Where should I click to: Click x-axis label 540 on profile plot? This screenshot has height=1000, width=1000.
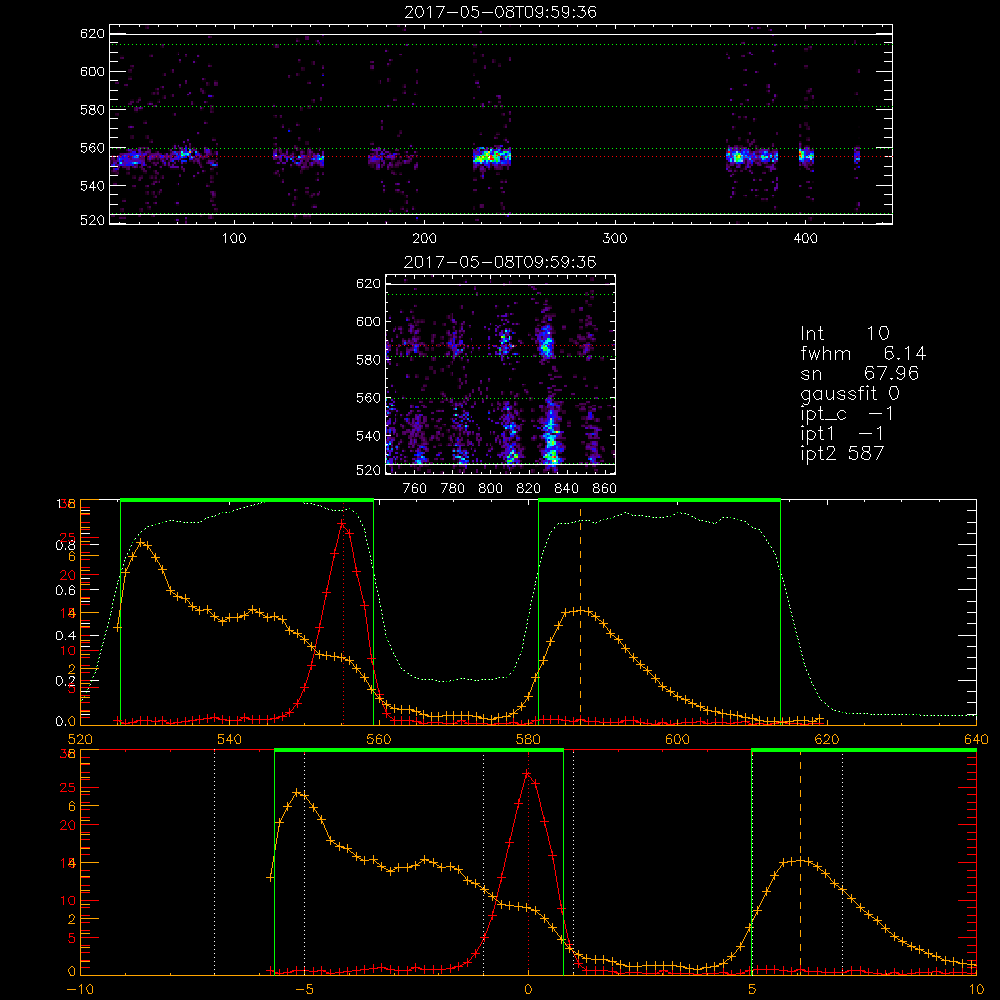[x=229, y=739]
